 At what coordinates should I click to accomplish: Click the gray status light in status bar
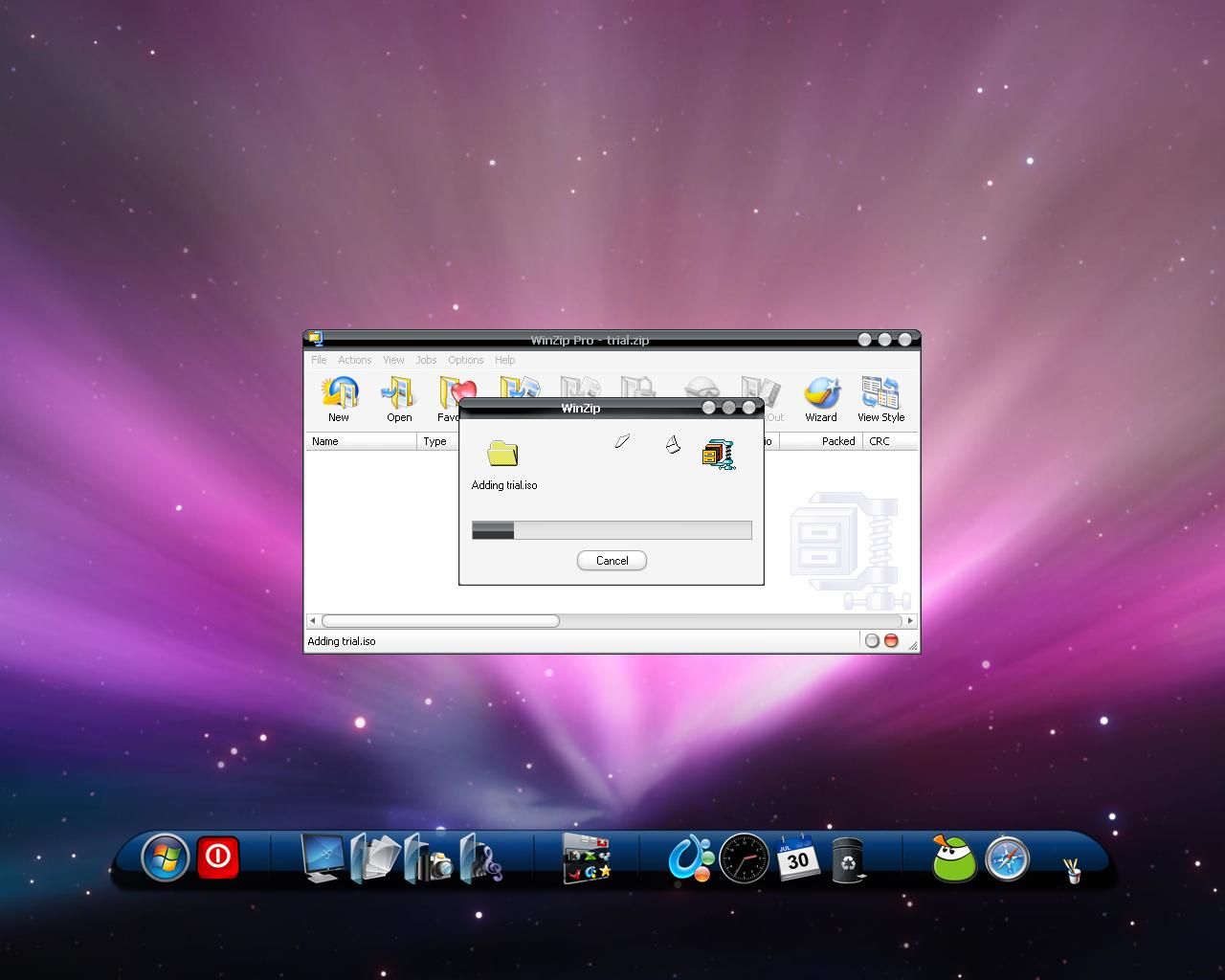coord(872,641)
